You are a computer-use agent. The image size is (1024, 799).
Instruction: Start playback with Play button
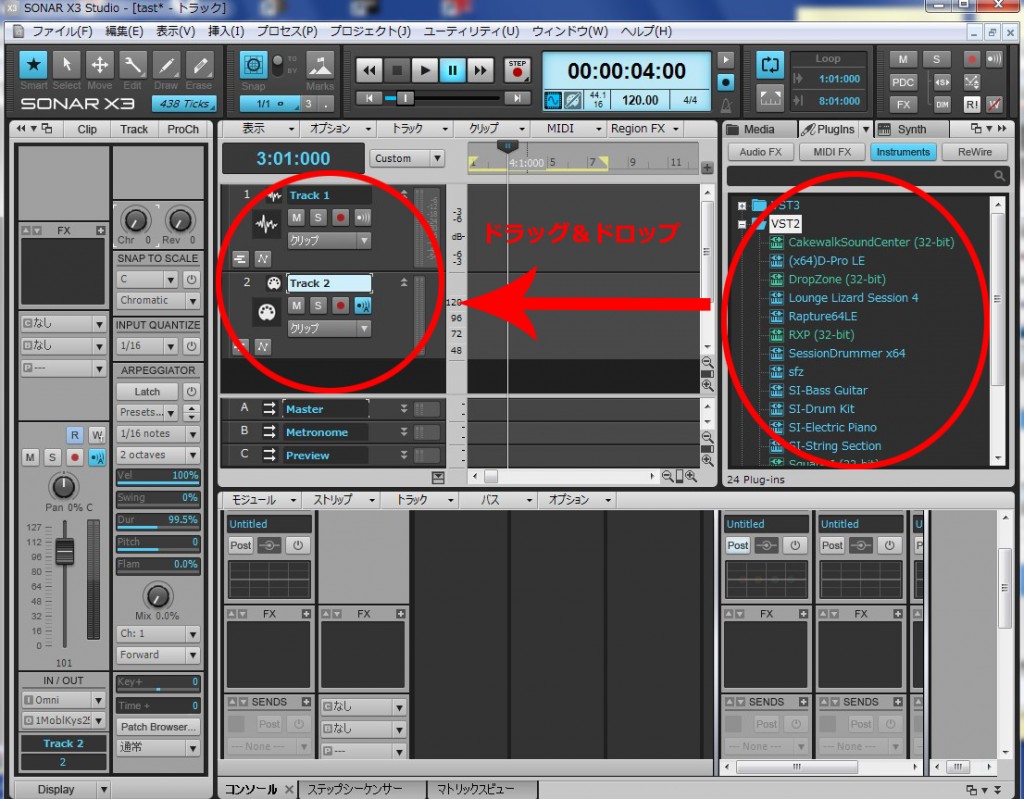(424, 70)
